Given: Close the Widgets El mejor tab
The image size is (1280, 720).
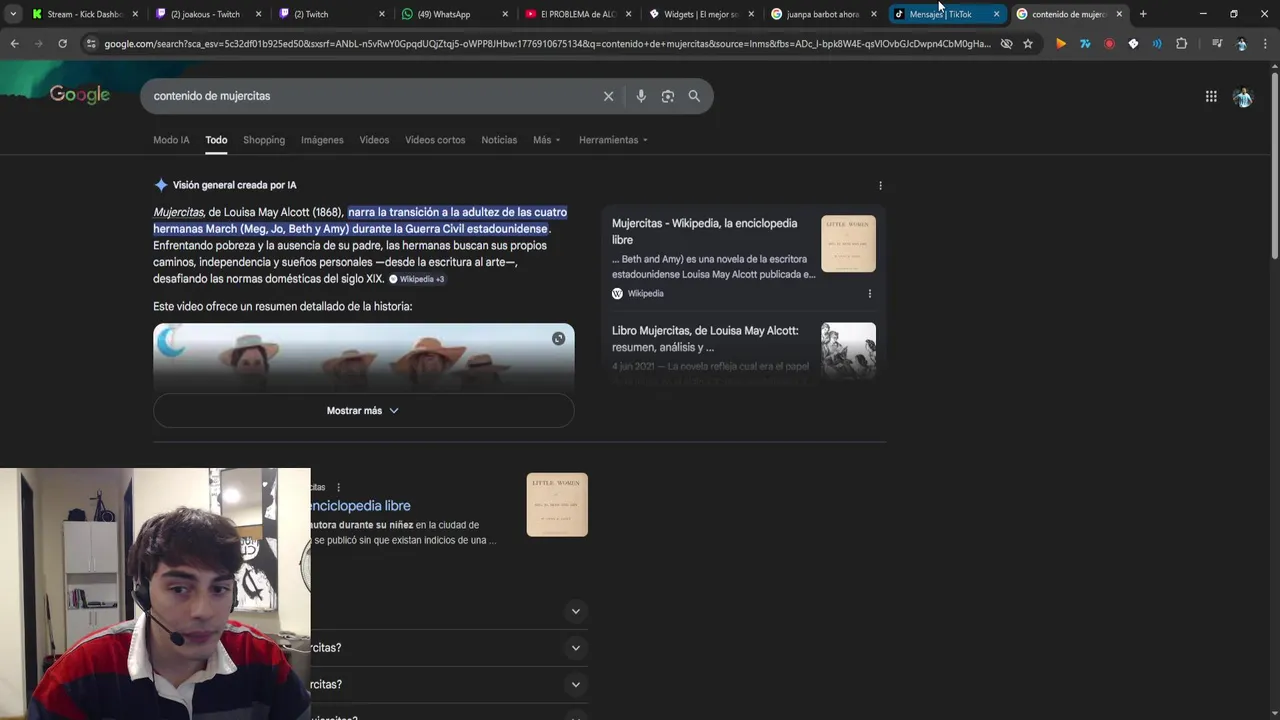Looking at the screenshot, I should 751,14.
